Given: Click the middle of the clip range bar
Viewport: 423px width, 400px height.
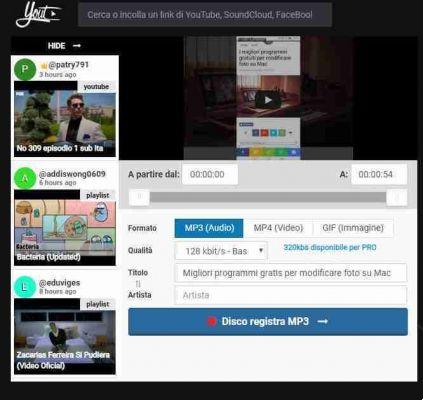Looking at the screenshot, I should coord(268,197).
